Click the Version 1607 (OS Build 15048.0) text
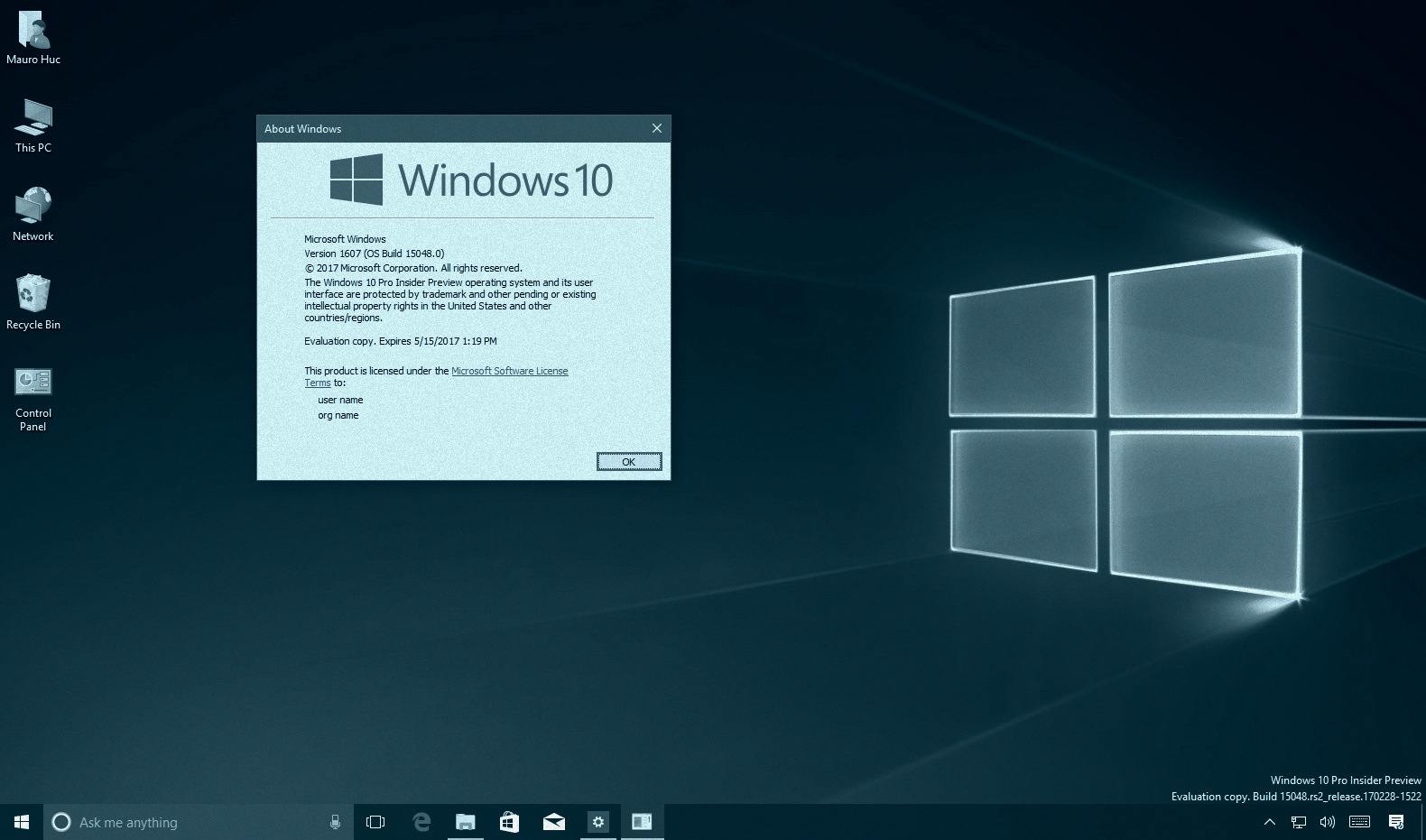 point(375,254)
